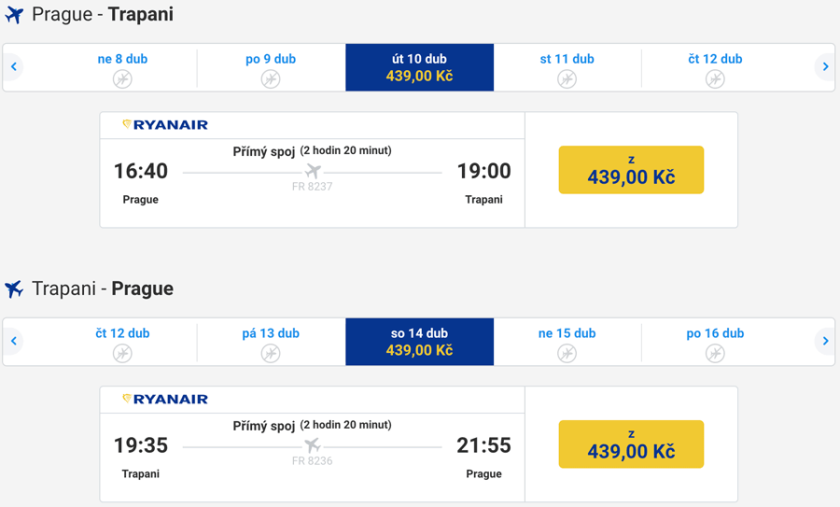Click the no-flight icon under ne 8 dub

pyautogui.click(x=122, y=78)
